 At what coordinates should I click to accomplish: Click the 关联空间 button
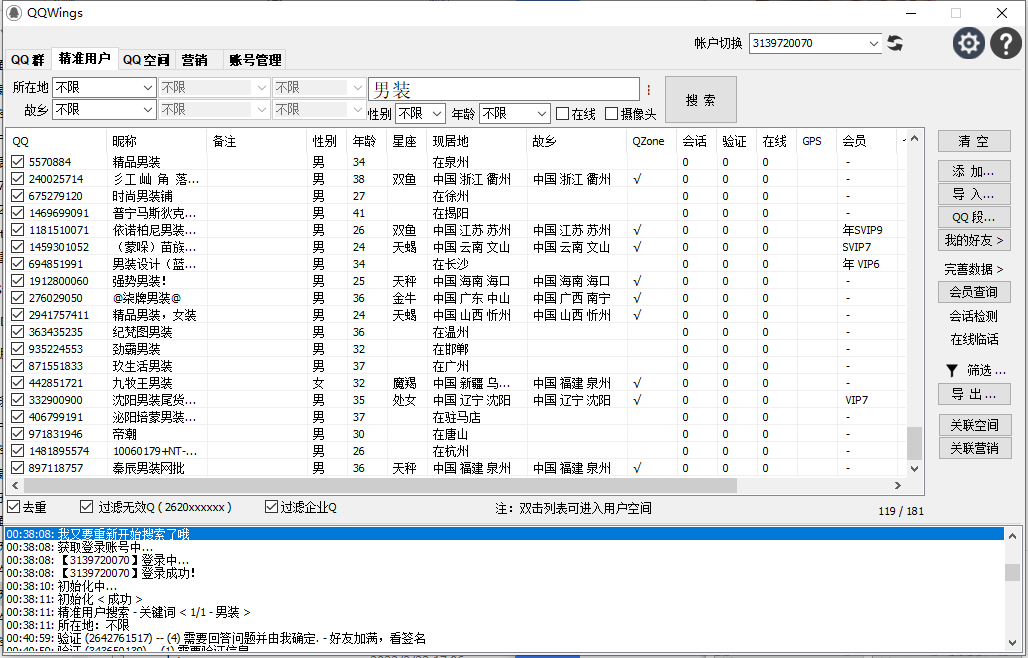(974, 425)
